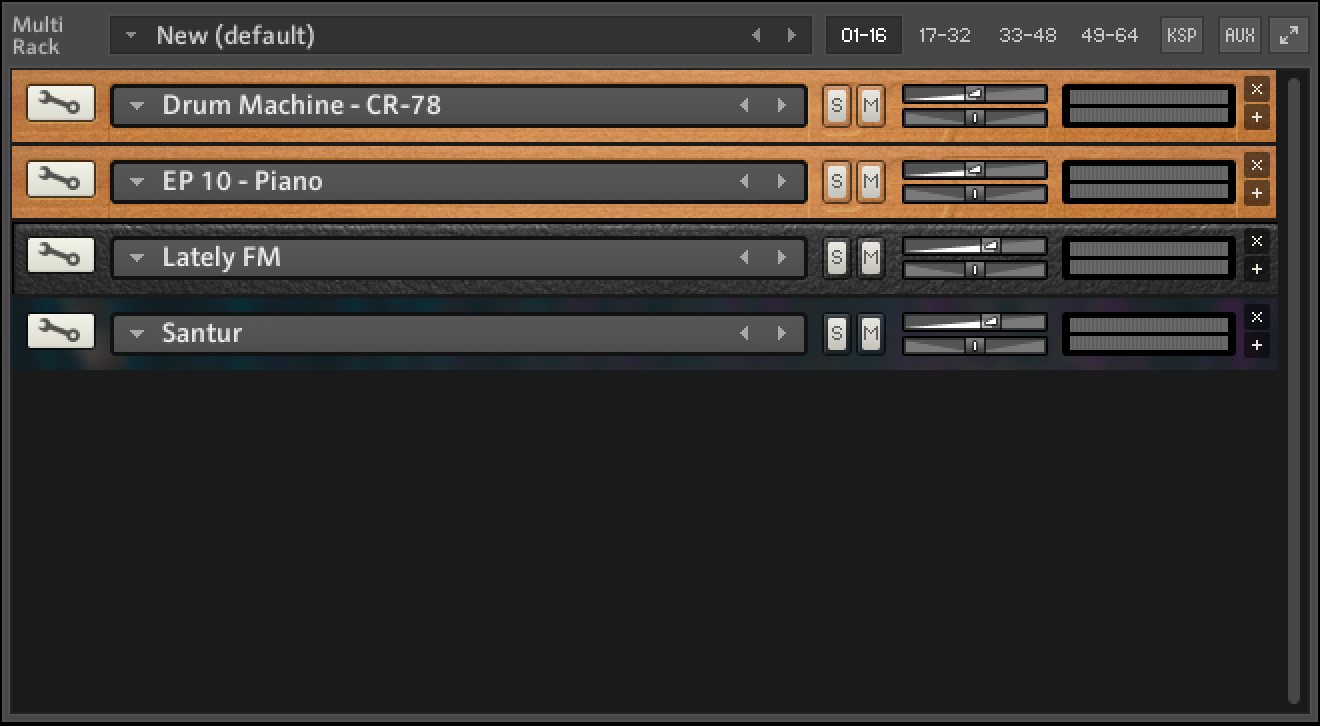Viewport: 1320px width, 726px height.
Task: Select the 49-64 bank tab
Action: pyautogui.click(x=1111, y=35)
